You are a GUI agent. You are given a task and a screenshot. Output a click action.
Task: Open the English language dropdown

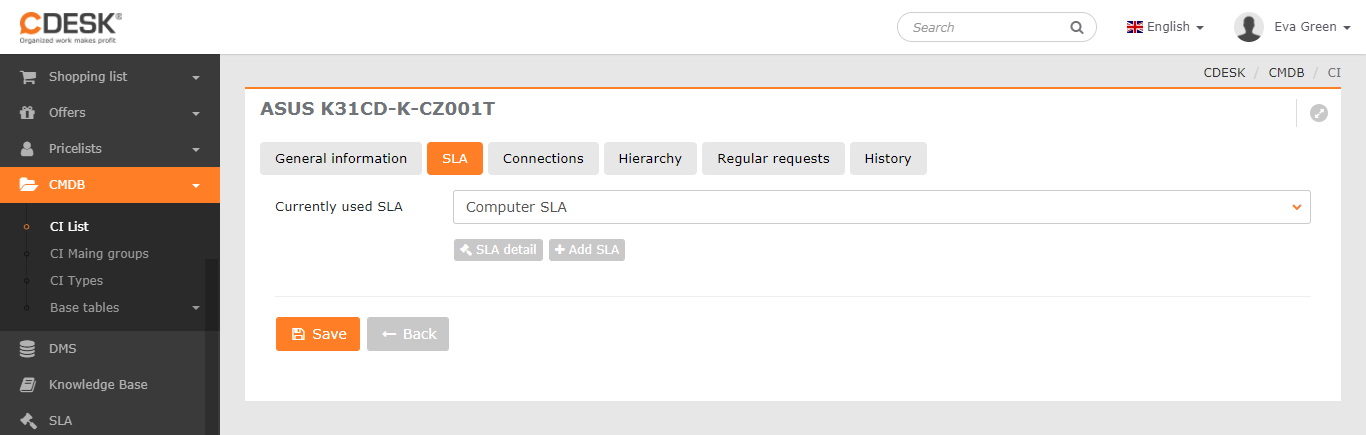click(1165, 27)
